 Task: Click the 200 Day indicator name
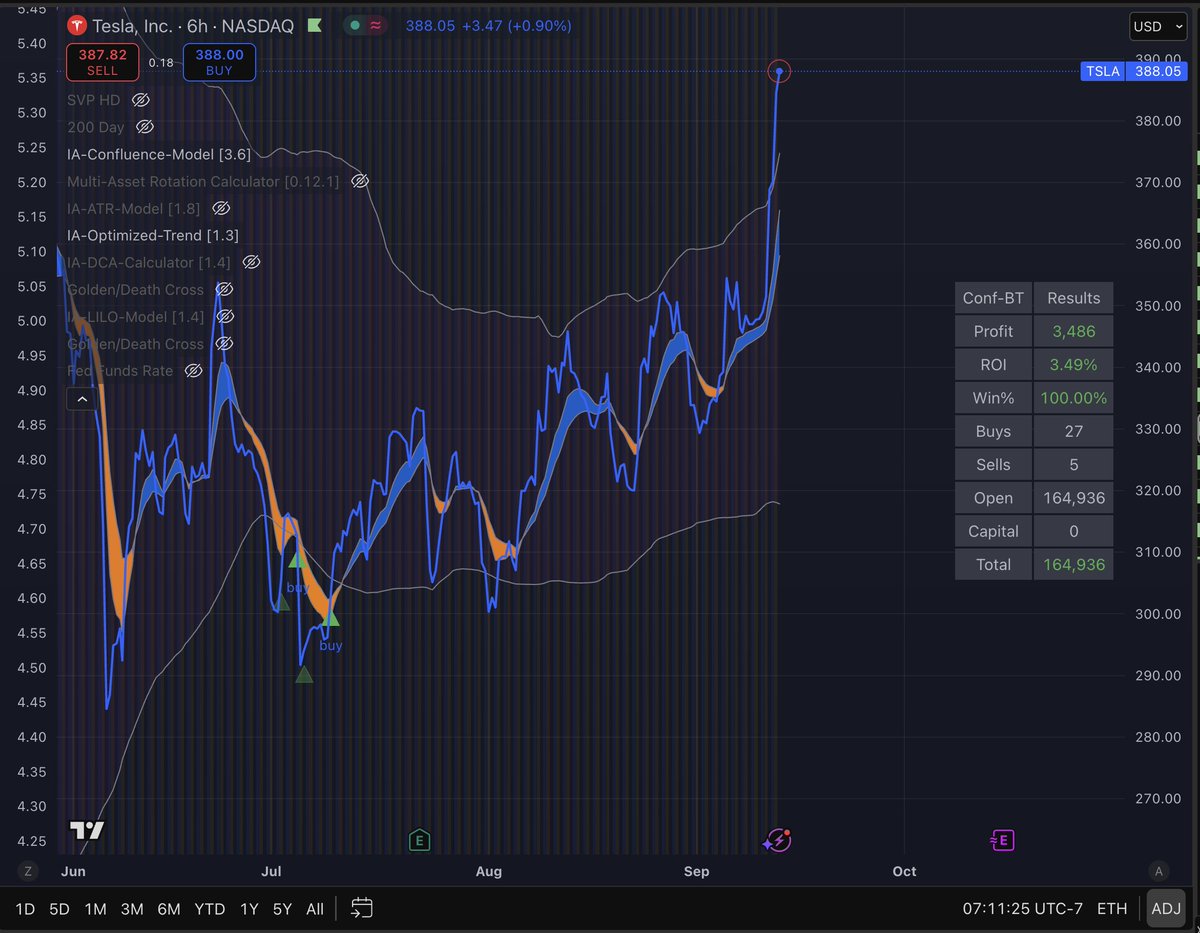(x=97, y=127)
